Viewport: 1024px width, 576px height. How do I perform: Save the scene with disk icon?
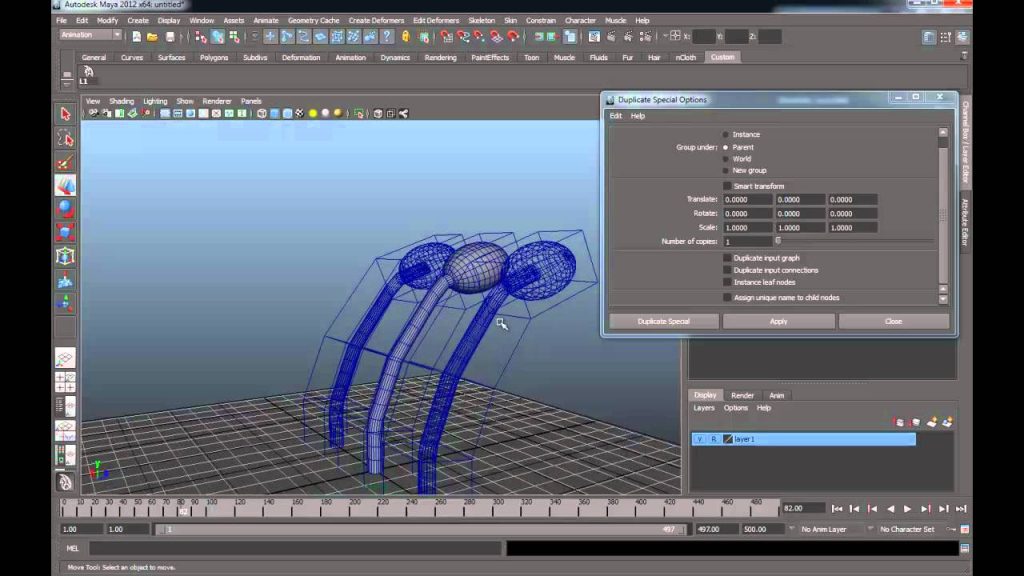pos(170,37)
